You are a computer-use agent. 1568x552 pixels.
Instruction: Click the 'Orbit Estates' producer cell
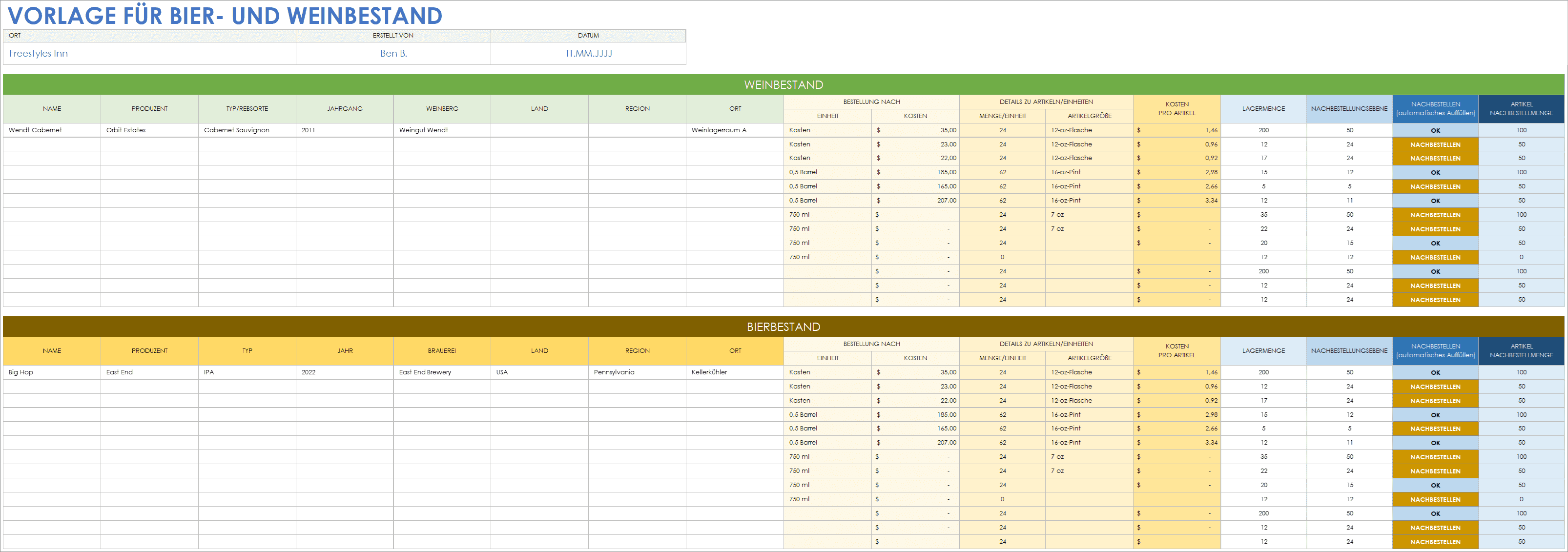(x=149, y=130)
